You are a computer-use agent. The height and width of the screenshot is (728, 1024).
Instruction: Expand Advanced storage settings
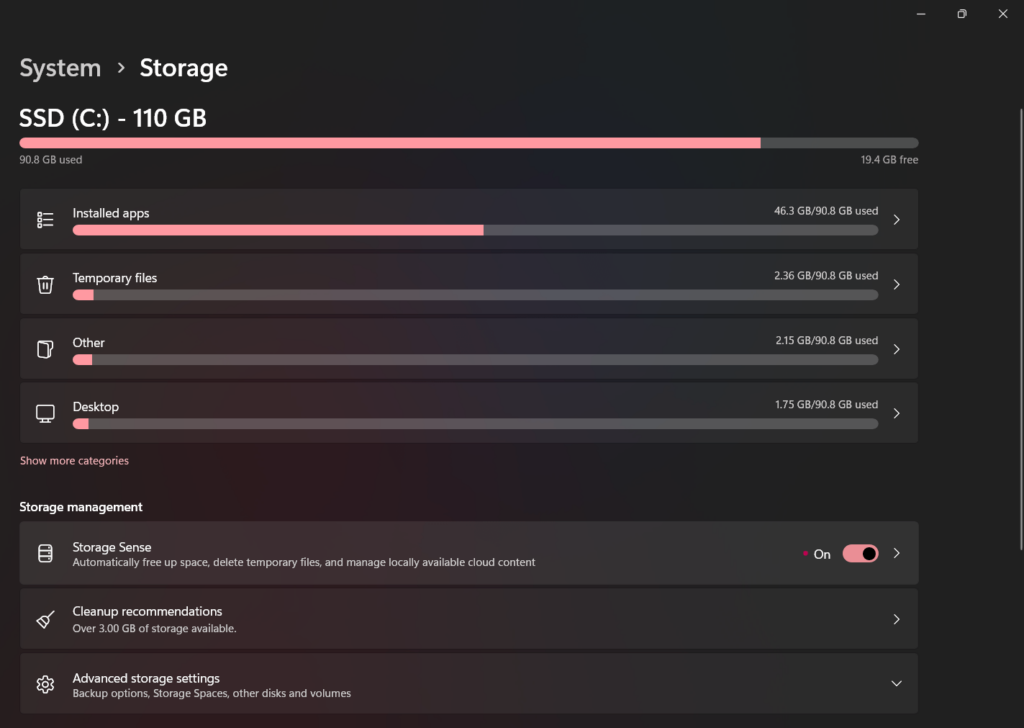point(896,683)
